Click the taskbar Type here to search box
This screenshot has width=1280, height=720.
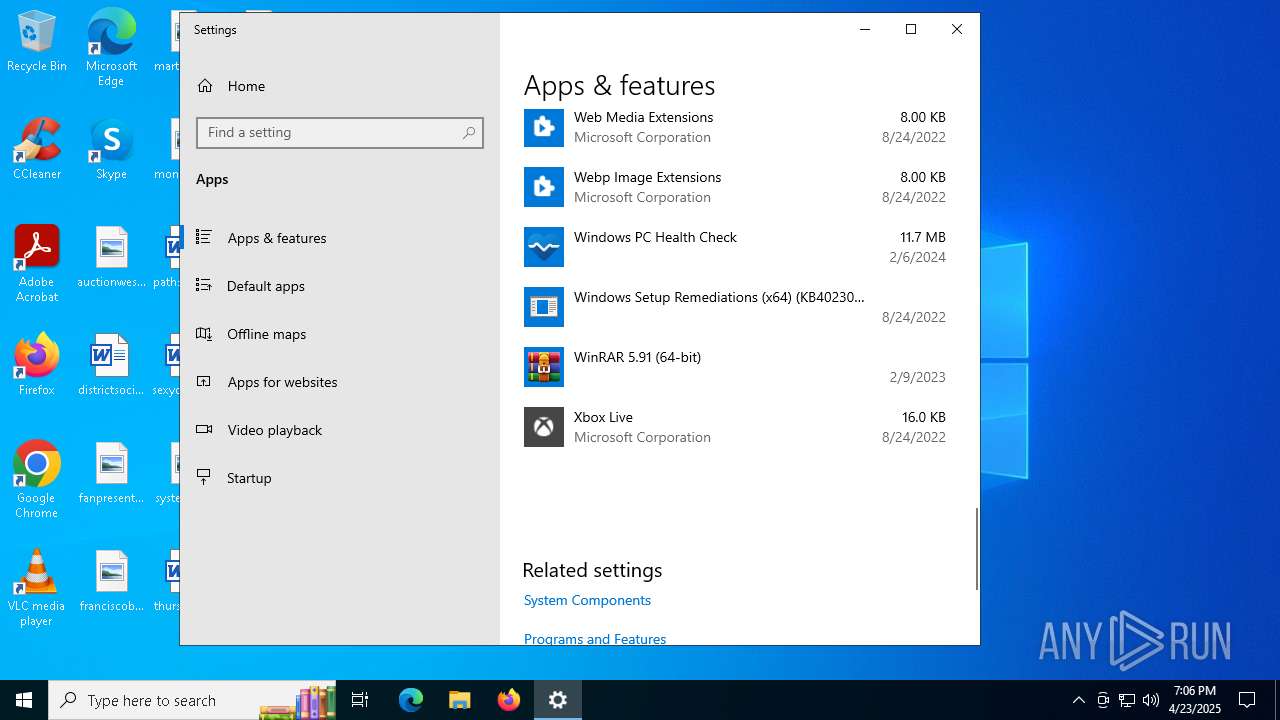point(193,700)
